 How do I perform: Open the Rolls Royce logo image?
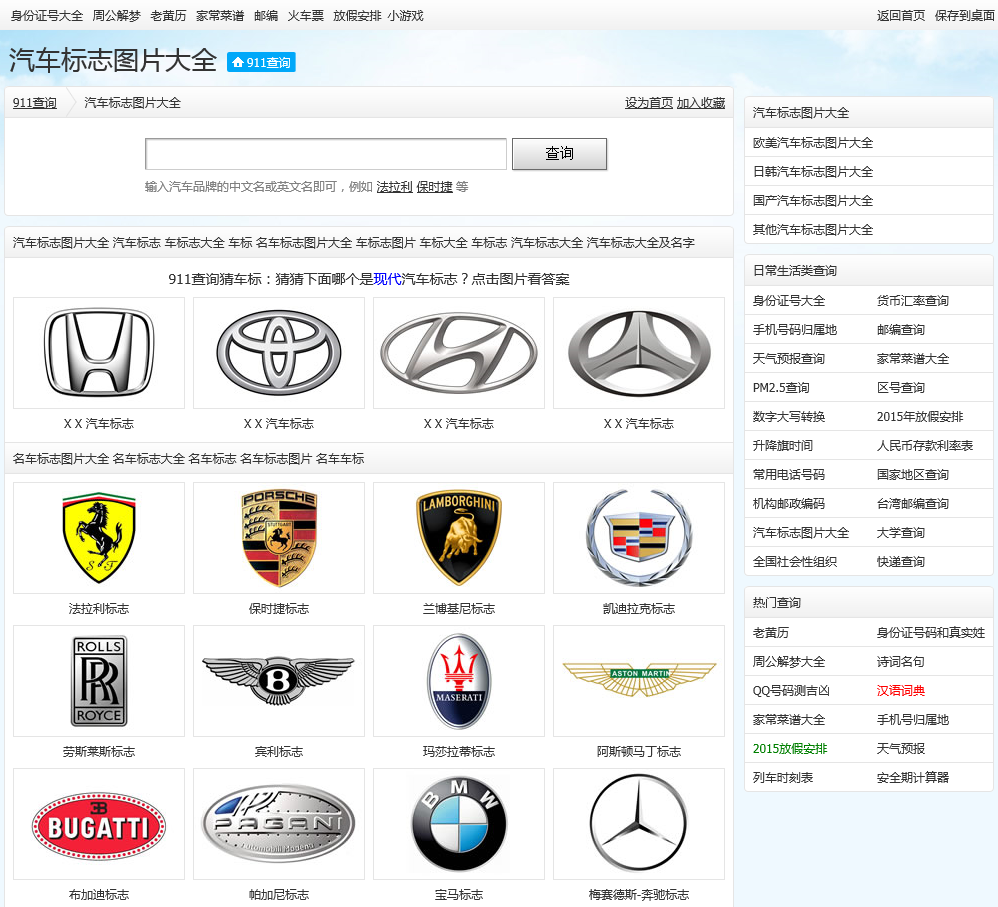click(99, 681)
